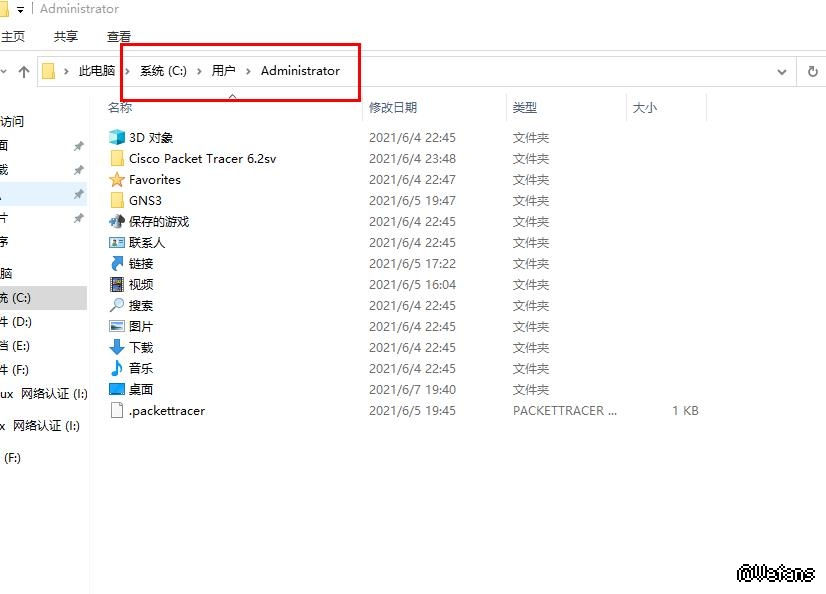Select the 桌面 desktop icon
The width and height of the screenshot is (826, 594).
(117, 390)
